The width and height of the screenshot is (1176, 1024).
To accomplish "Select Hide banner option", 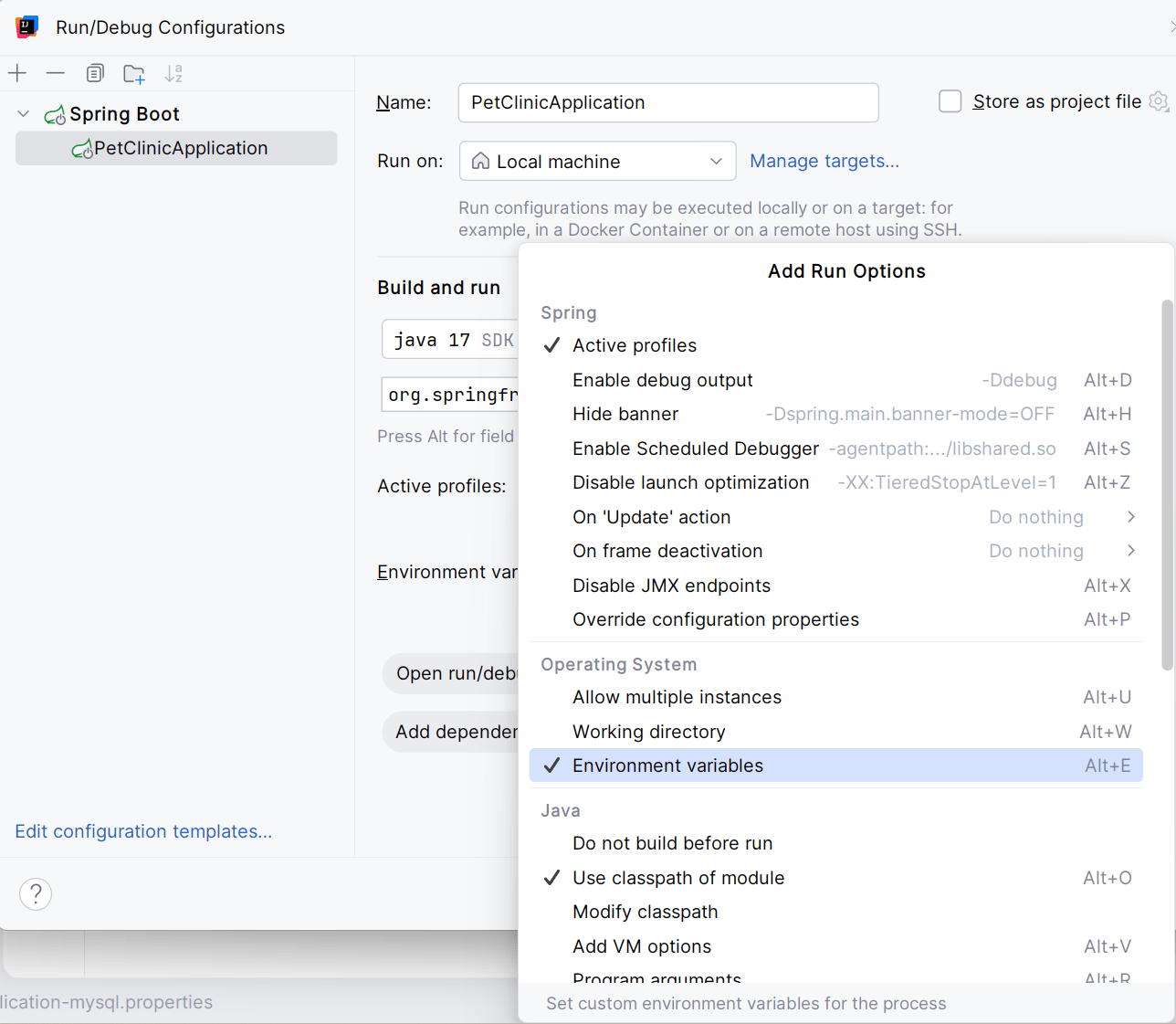I will [x=835, y=414].
